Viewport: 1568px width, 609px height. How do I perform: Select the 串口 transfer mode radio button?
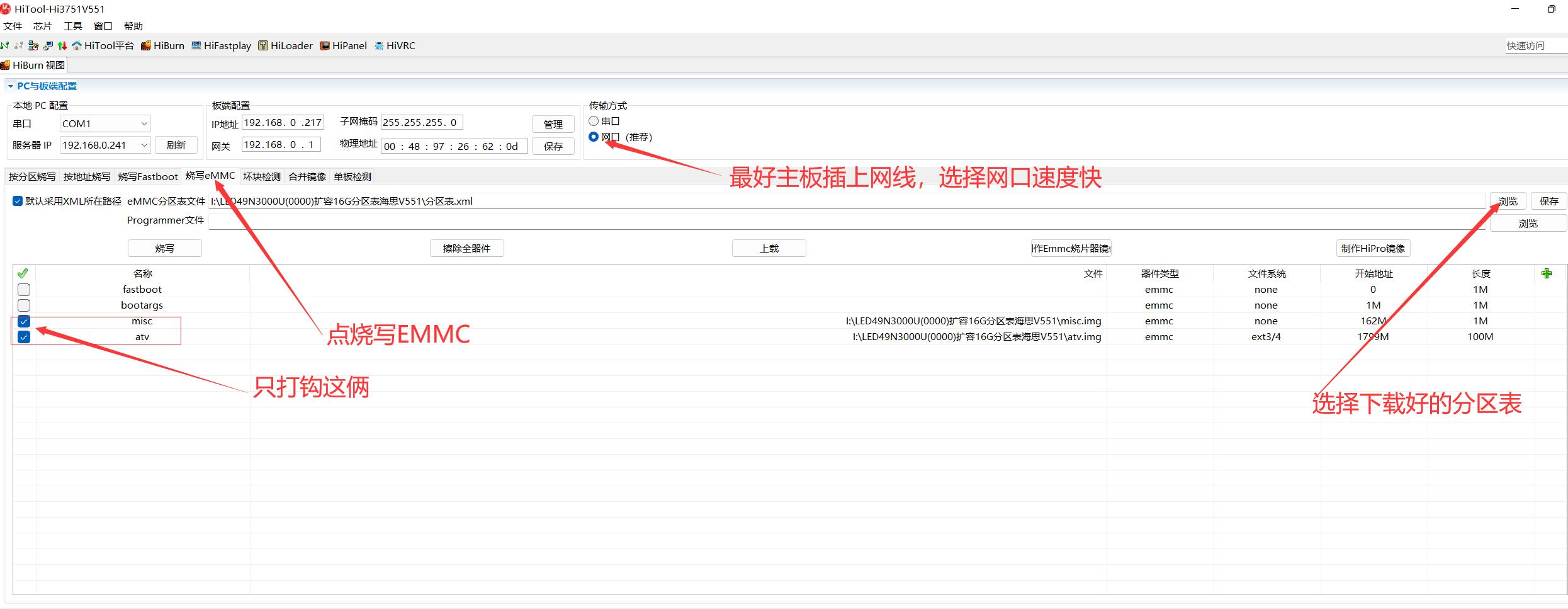point(594,121)
